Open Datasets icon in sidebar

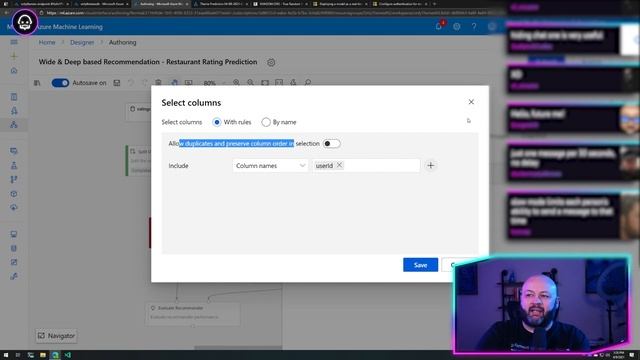14,151
